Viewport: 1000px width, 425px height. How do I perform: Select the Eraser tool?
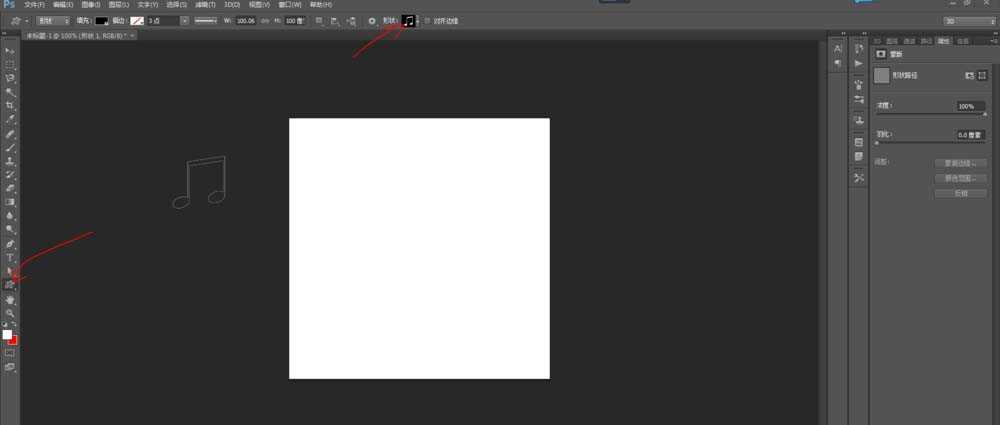tap(10, 188)
